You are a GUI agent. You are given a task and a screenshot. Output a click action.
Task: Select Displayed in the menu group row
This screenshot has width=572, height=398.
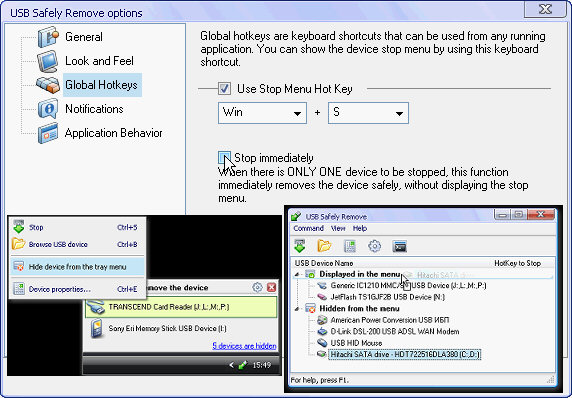[x=359, y=274]
